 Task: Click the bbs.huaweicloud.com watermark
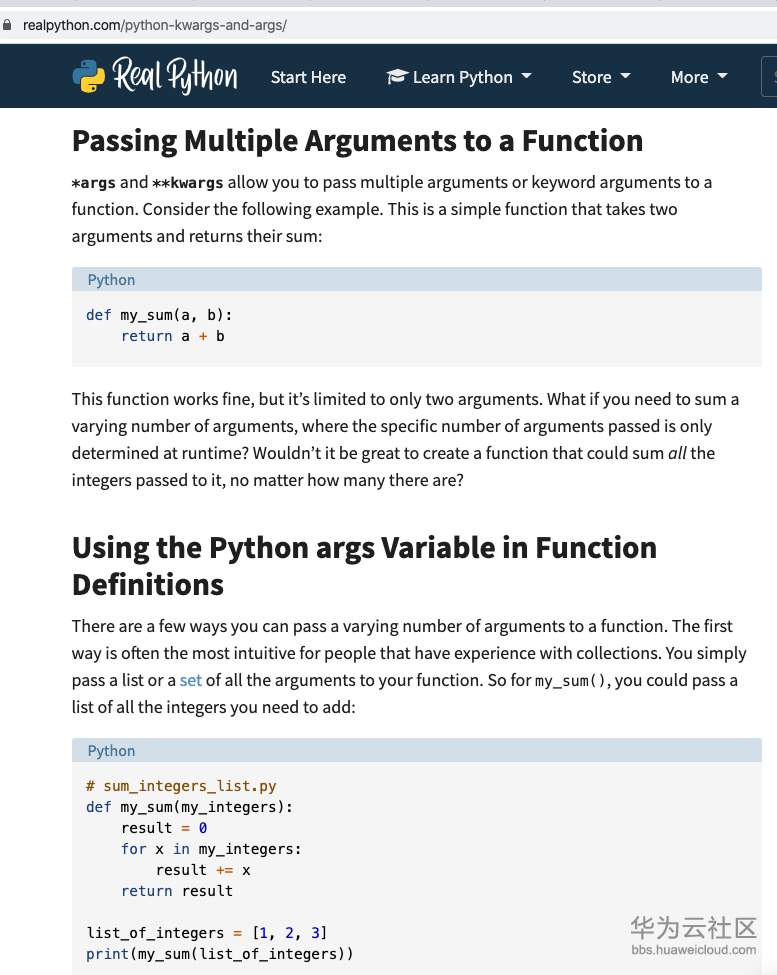tap(694, 950)
